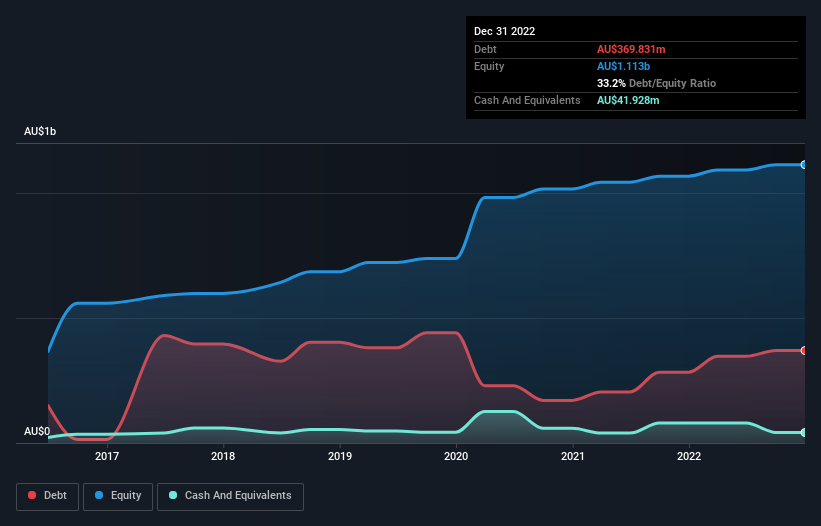Click the Debt label in the tooltip
Image resolution: width=821 pixels, height=526 pixels.
485,49
